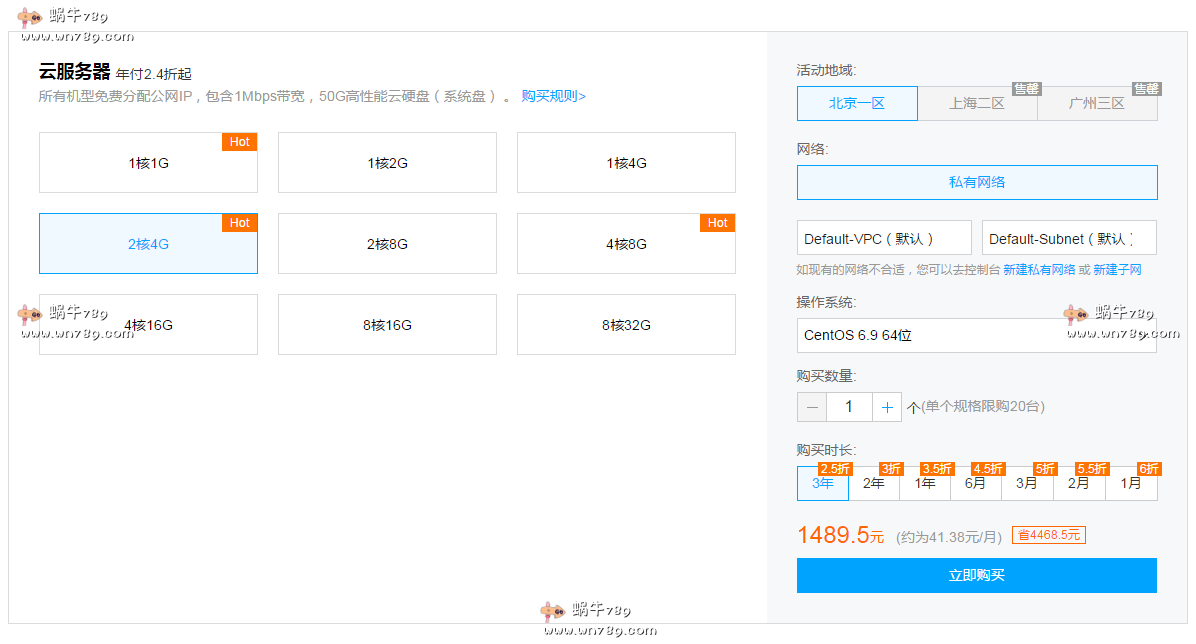This screenshot has height=644, width=1196.
Task: Choose the 6月 purchase duration
Action: point(976,484)
